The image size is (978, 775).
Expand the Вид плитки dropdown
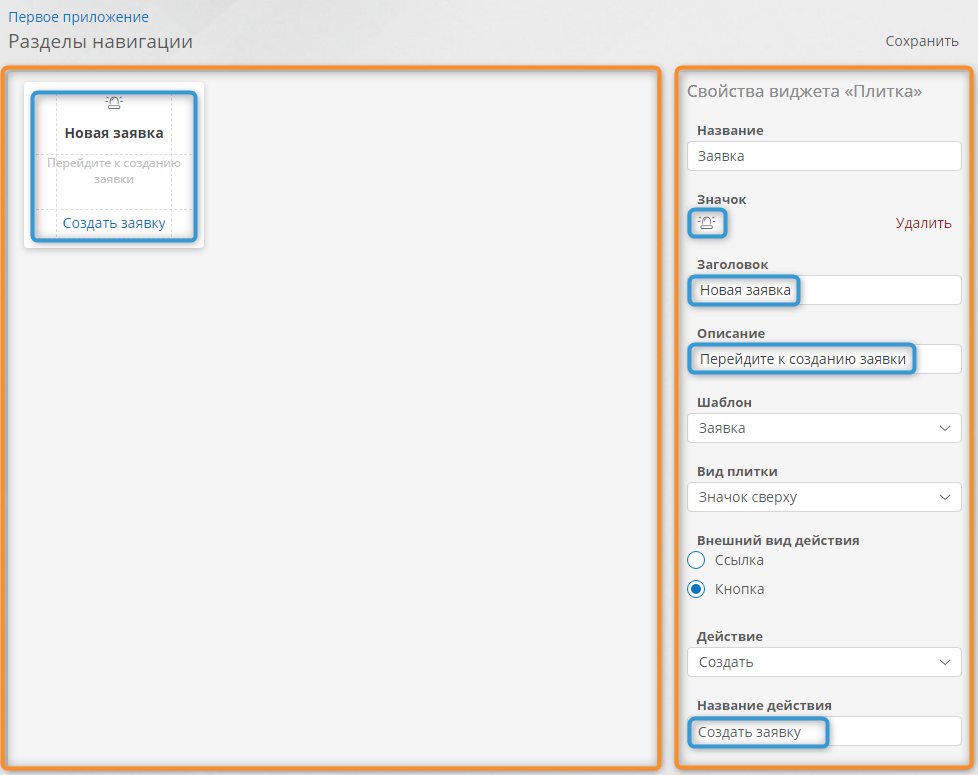pyautogui.click(x=824, y=497)
